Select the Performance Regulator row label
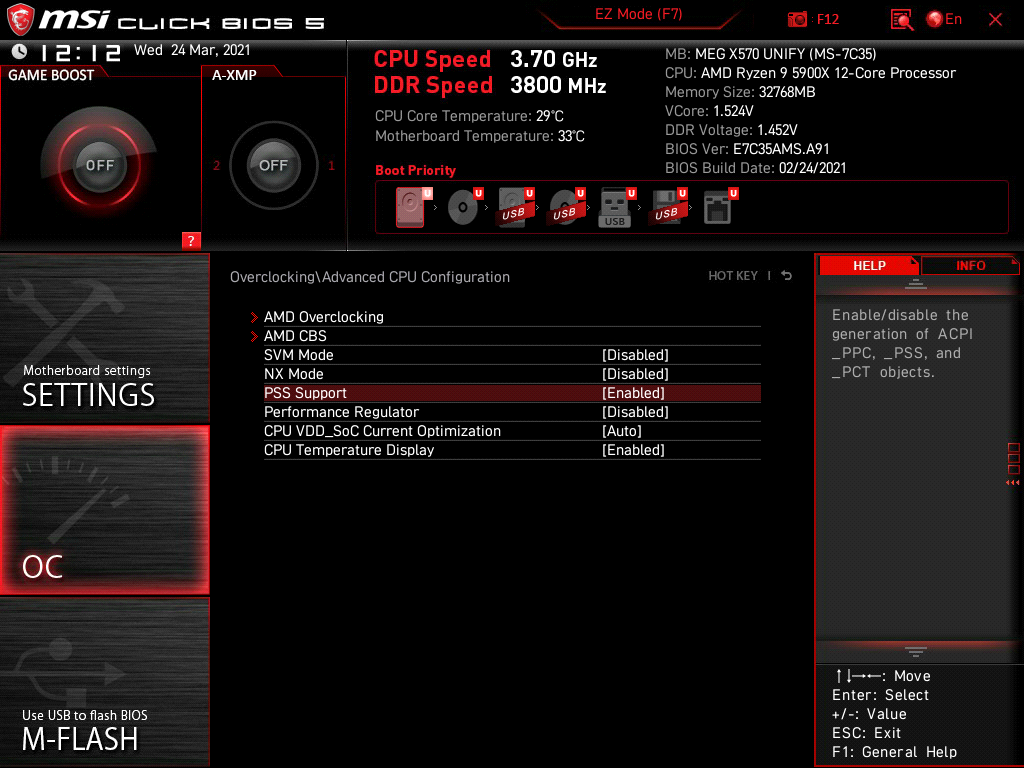This screenshot has height=768, width=1024. (x=341, y=411)
